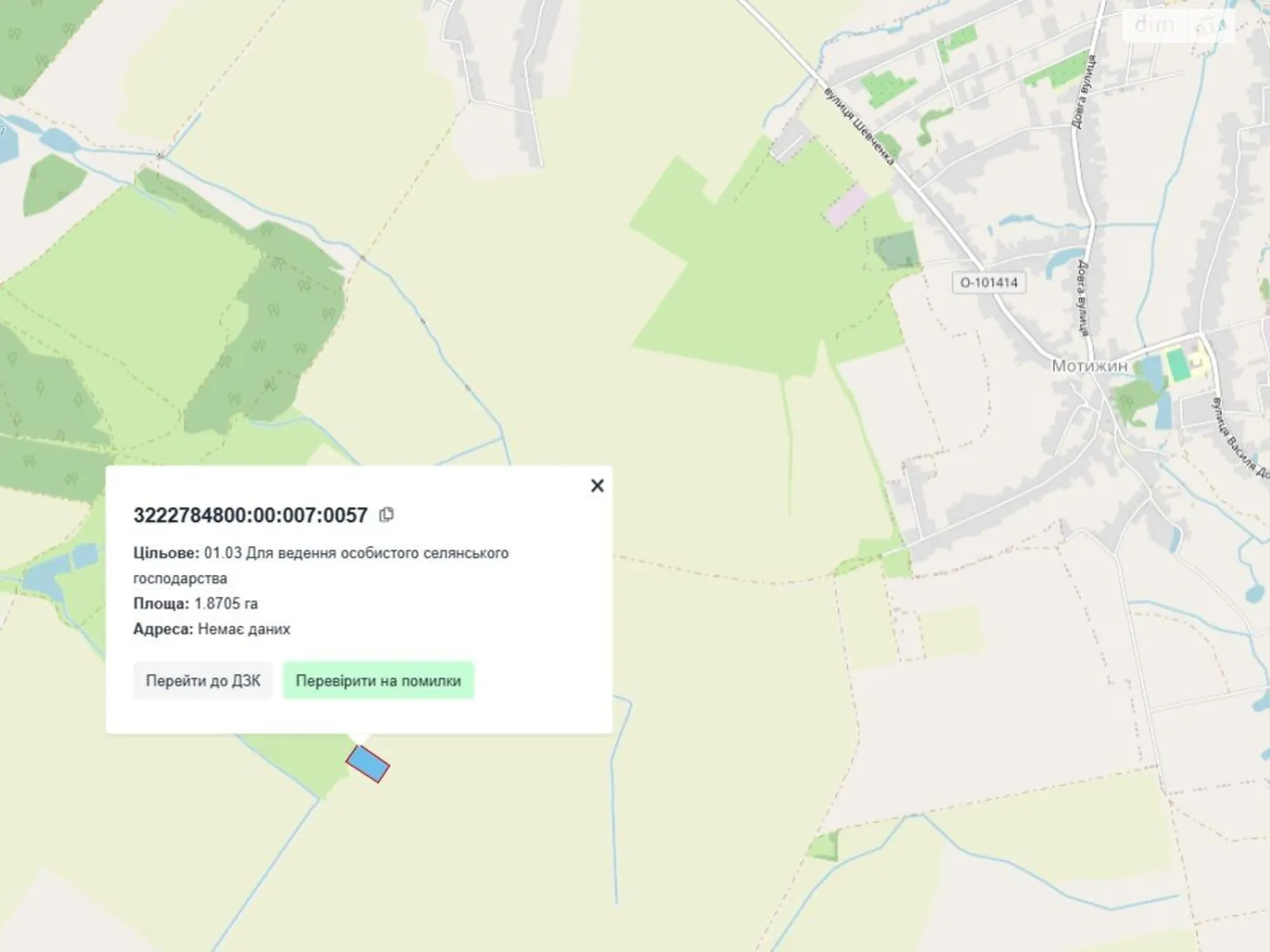Copy the cadastral number with the copy icon

(x=387, y=515)
